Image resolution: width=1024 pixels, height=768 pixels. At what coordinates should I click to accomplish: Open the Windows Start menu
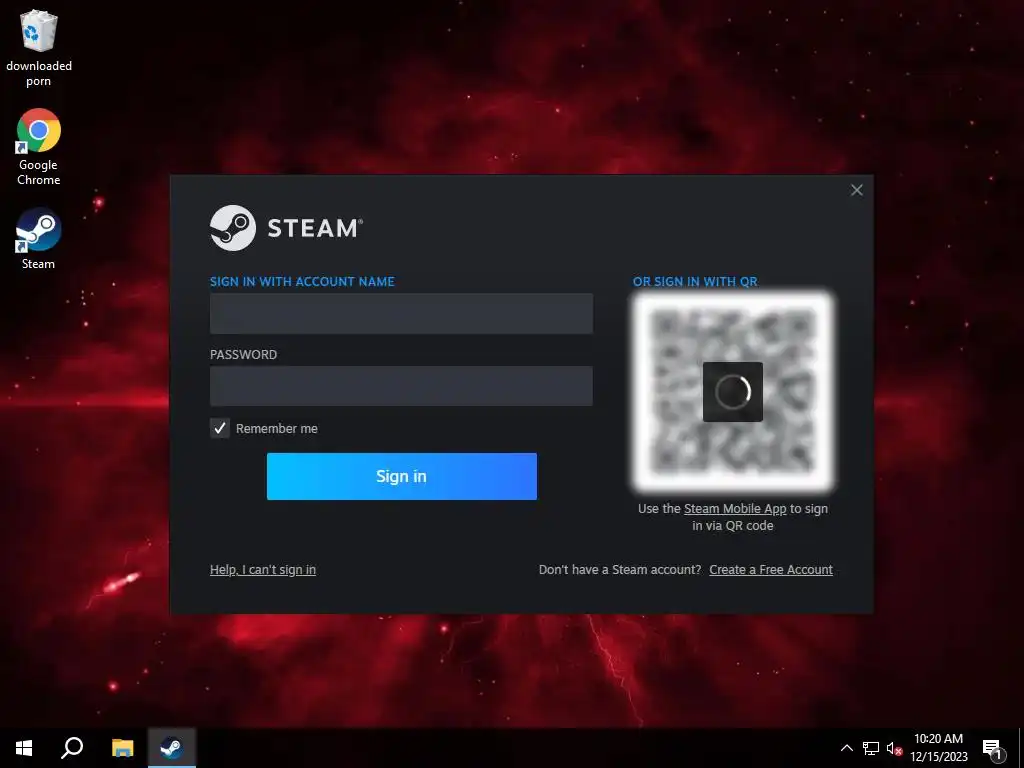(x=24, y=748)
